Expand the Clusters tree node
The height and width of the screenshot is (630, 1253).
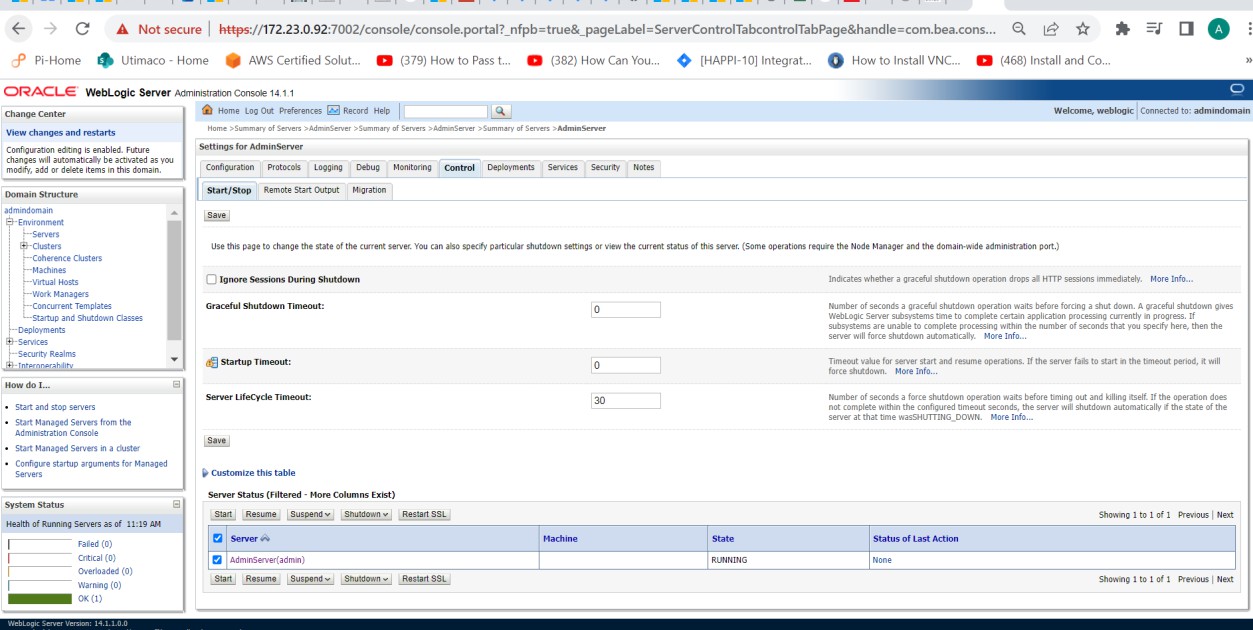pos(24,246)
